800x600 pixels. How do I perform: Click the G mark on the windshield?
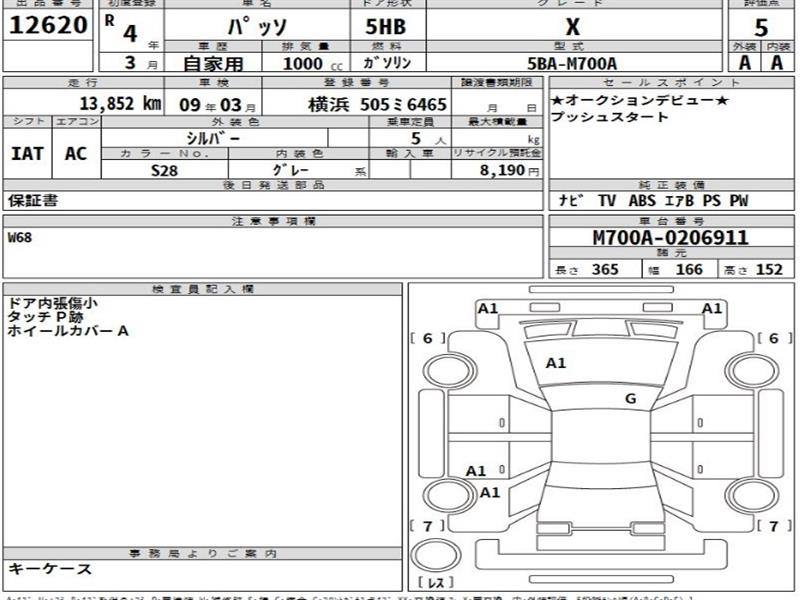(631, 398)
